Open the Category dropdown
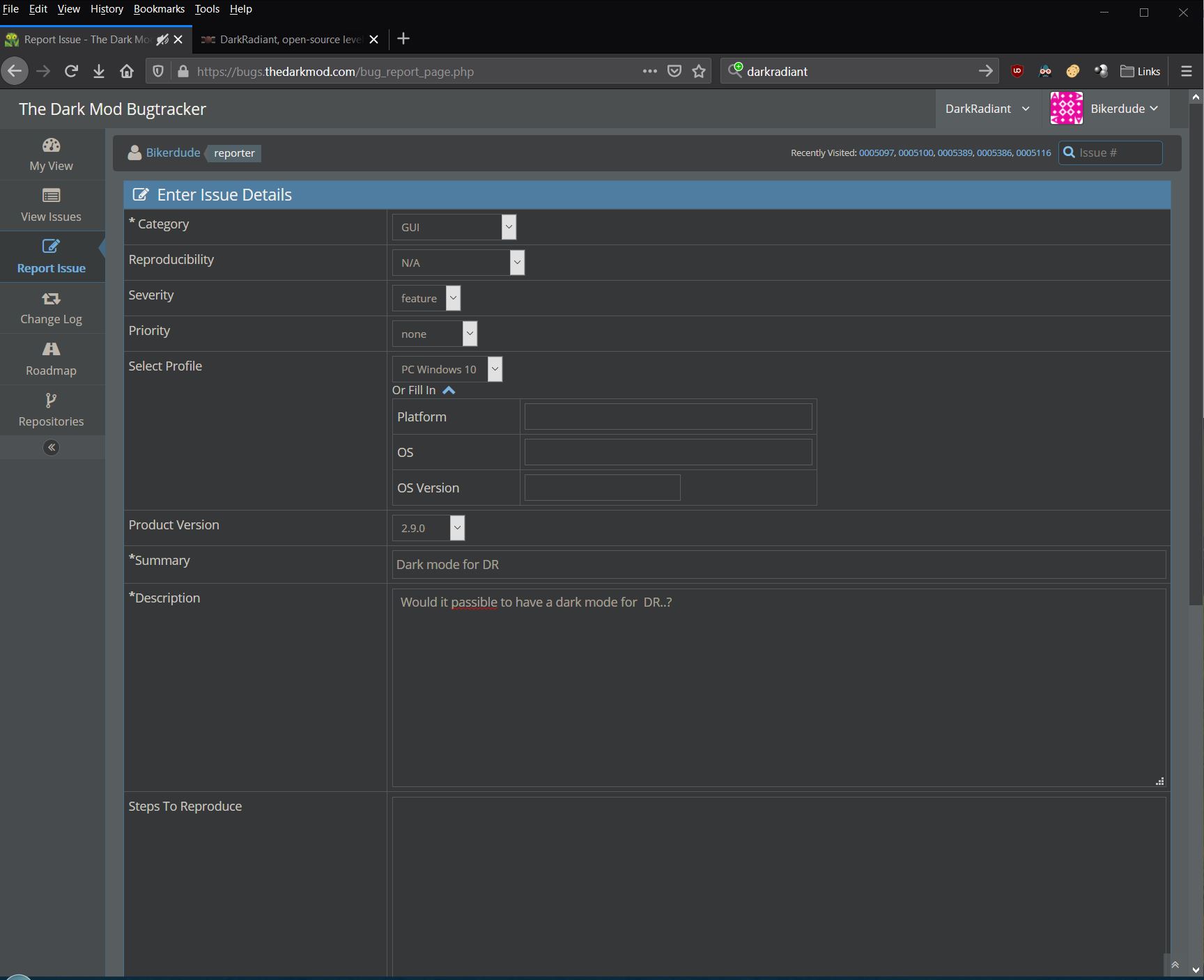This screenshot has width=1204, height=980. click(454, 227)
